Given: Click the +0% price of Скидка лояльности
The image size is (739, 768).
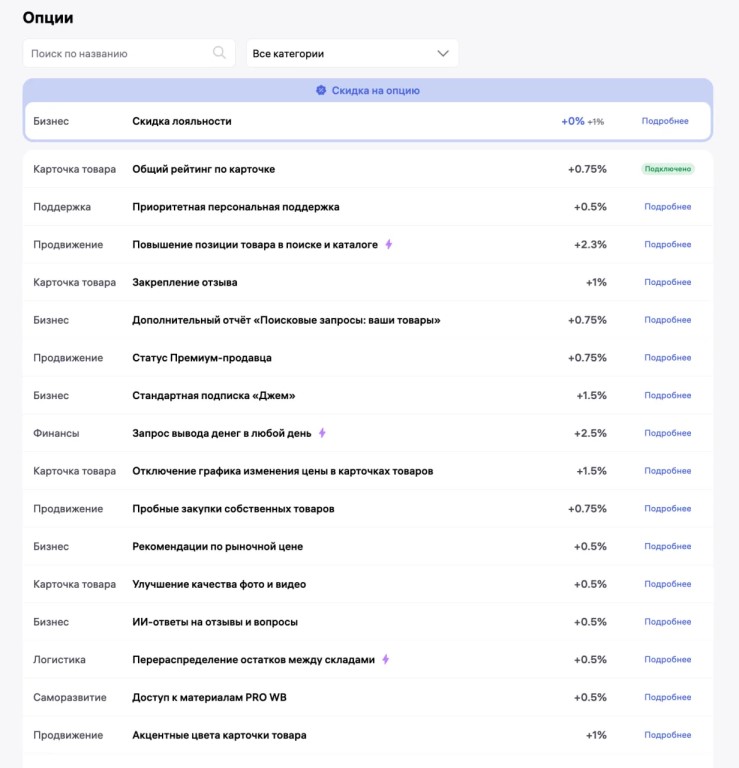Looking at the screenshot, I should (572, 121).
